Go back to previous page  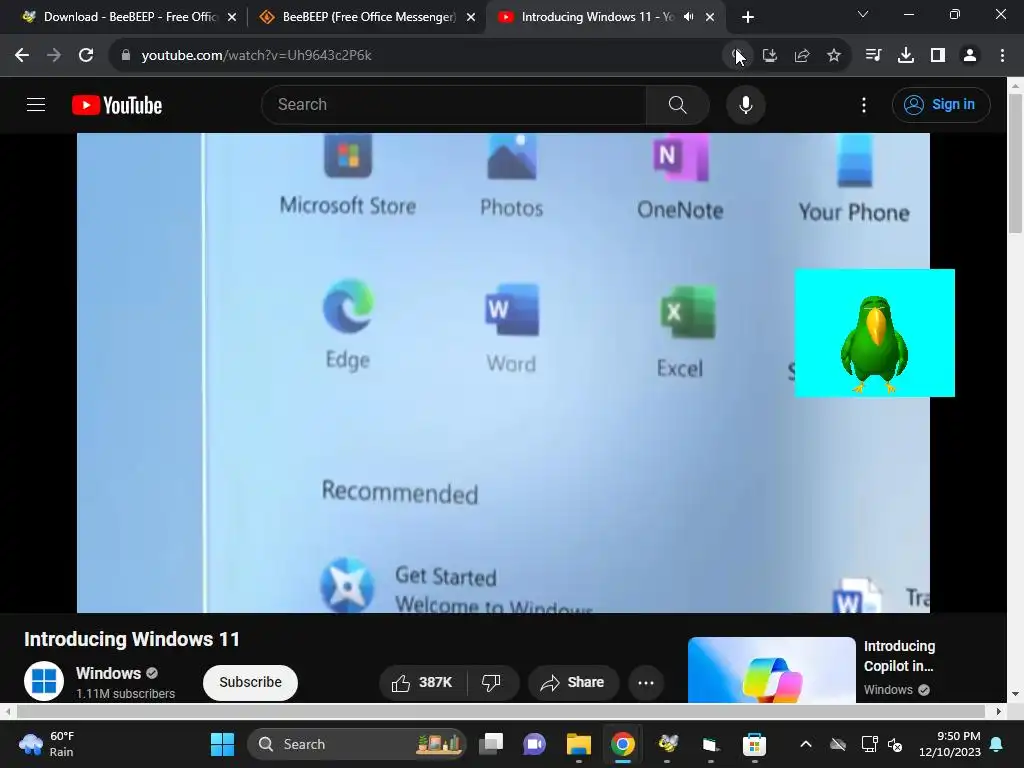tap(22, 55)
